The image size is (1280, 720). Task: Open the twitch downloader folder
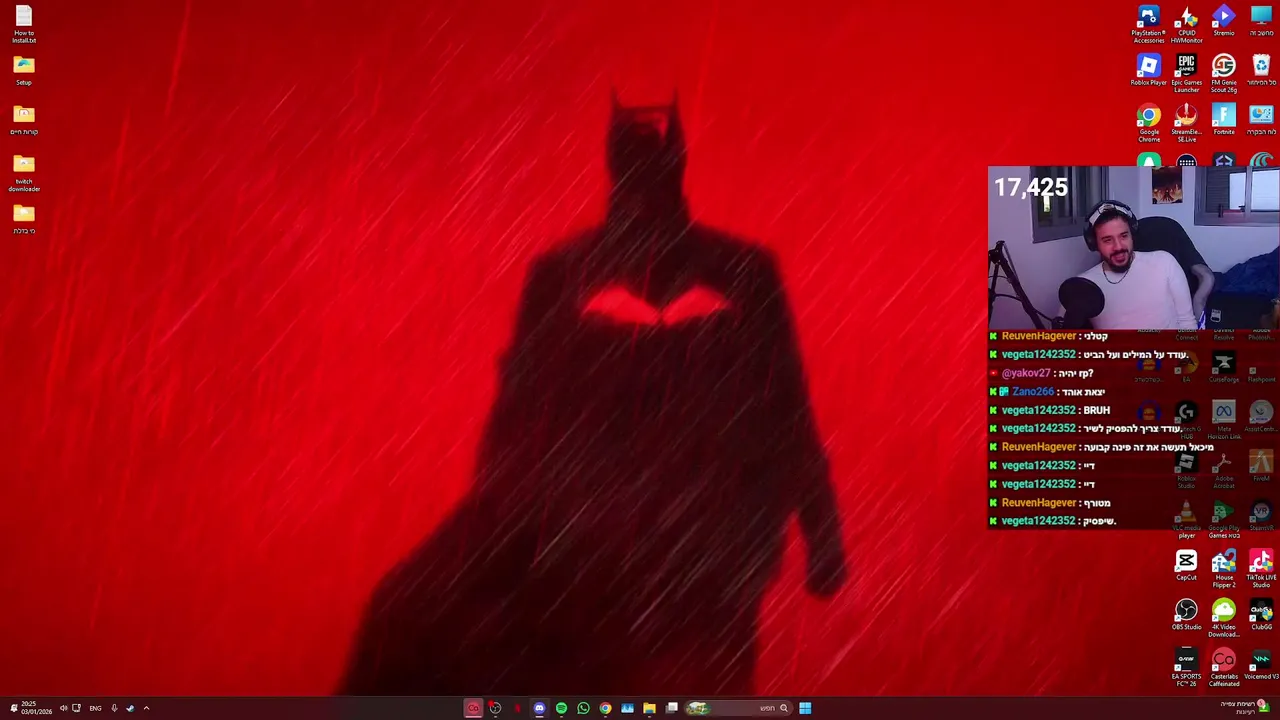24,173
